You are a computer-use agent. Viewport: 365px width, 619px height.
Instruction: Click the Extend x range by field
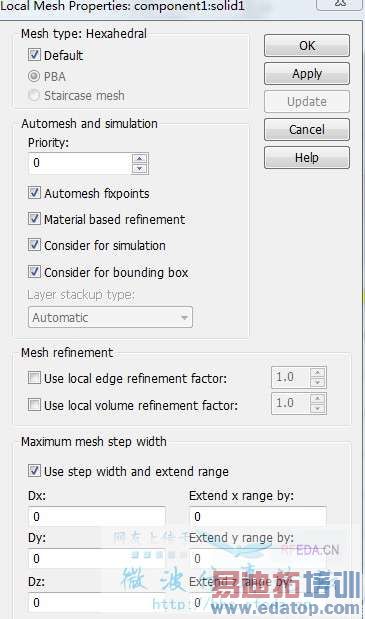tap(258, 517)
